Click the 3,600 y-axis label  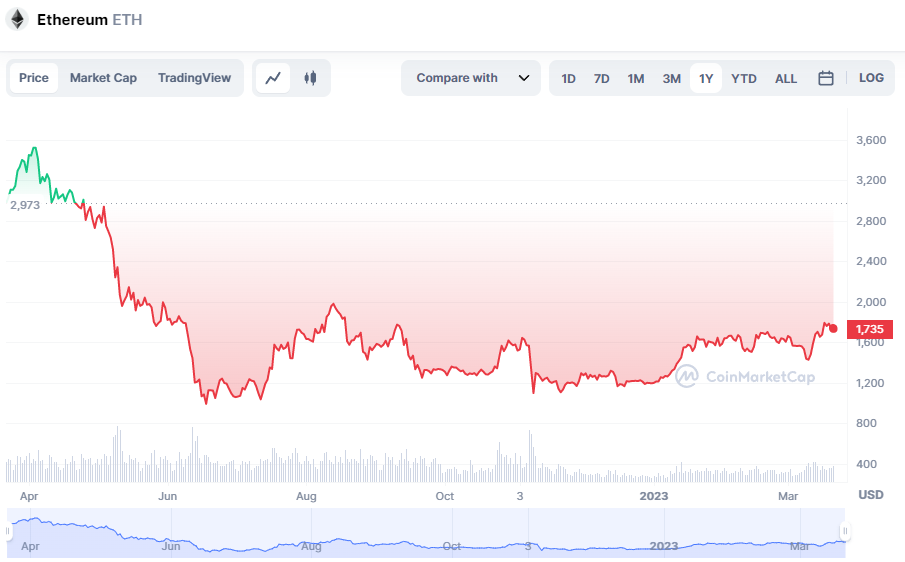(871, 140)
